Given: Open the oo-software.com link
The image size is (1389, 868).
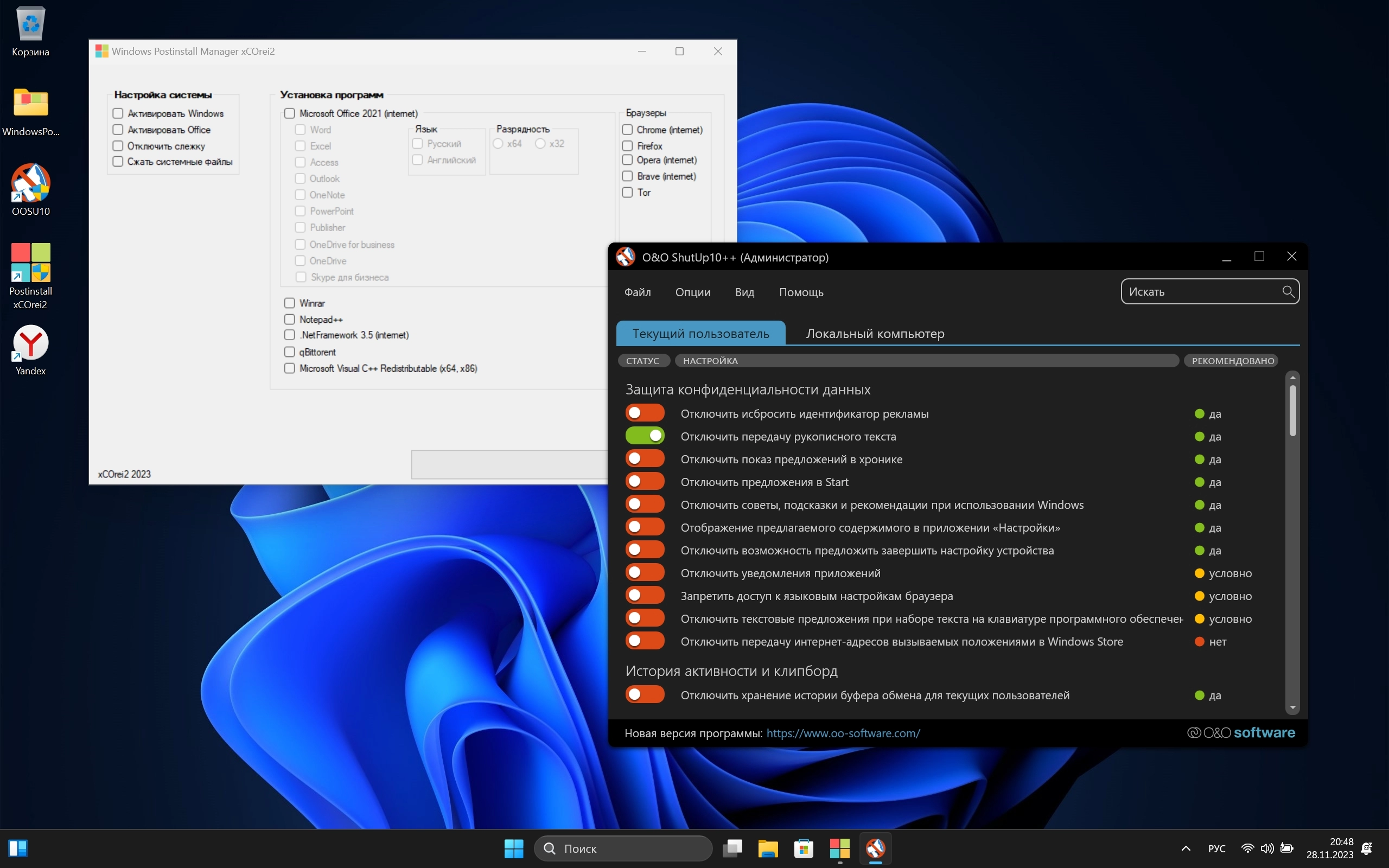Looking at the screenshot, I should [x=843, y=733].
